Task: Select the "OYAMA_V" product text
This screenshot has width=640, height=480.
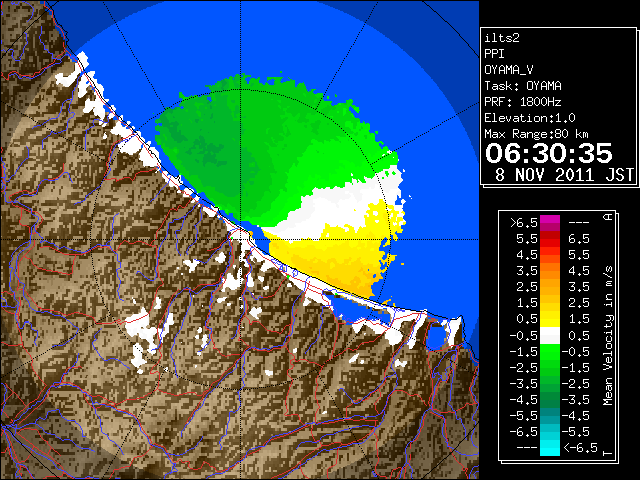Action: pyautogui.click(x=509, y=70)
